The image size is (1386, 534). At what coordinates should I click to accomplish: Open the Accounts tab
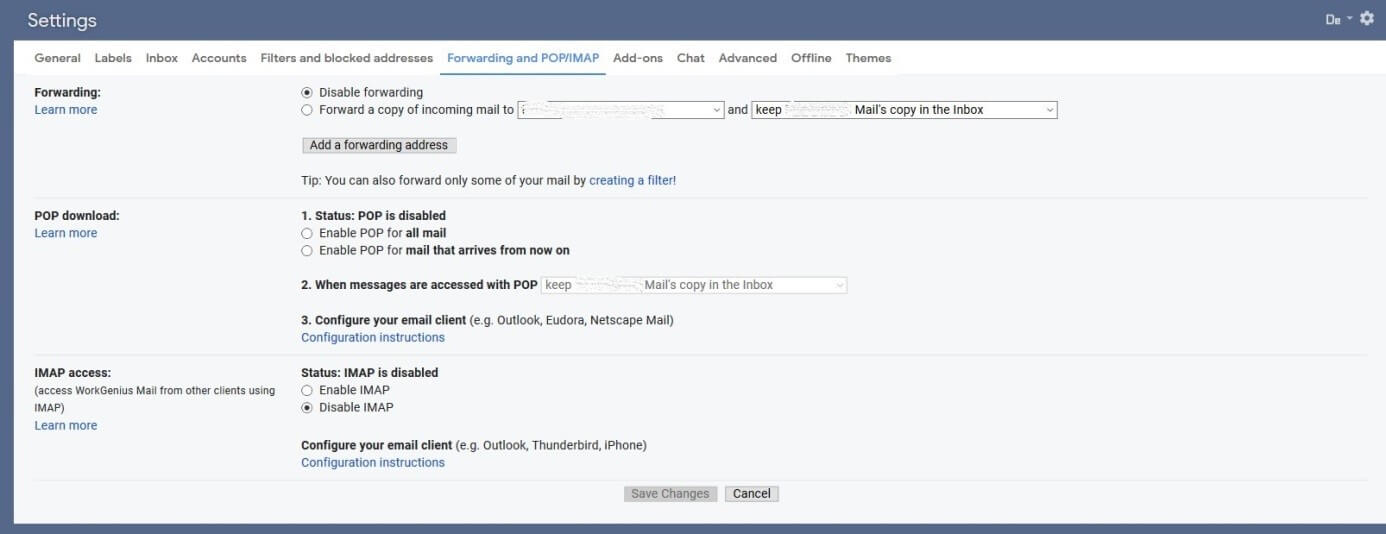pyautogui.click(x=219, y=58)
